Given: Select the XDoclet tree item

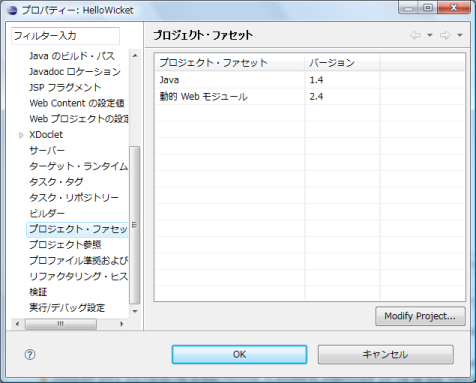Looking at the screenshot, I should 46,135.
